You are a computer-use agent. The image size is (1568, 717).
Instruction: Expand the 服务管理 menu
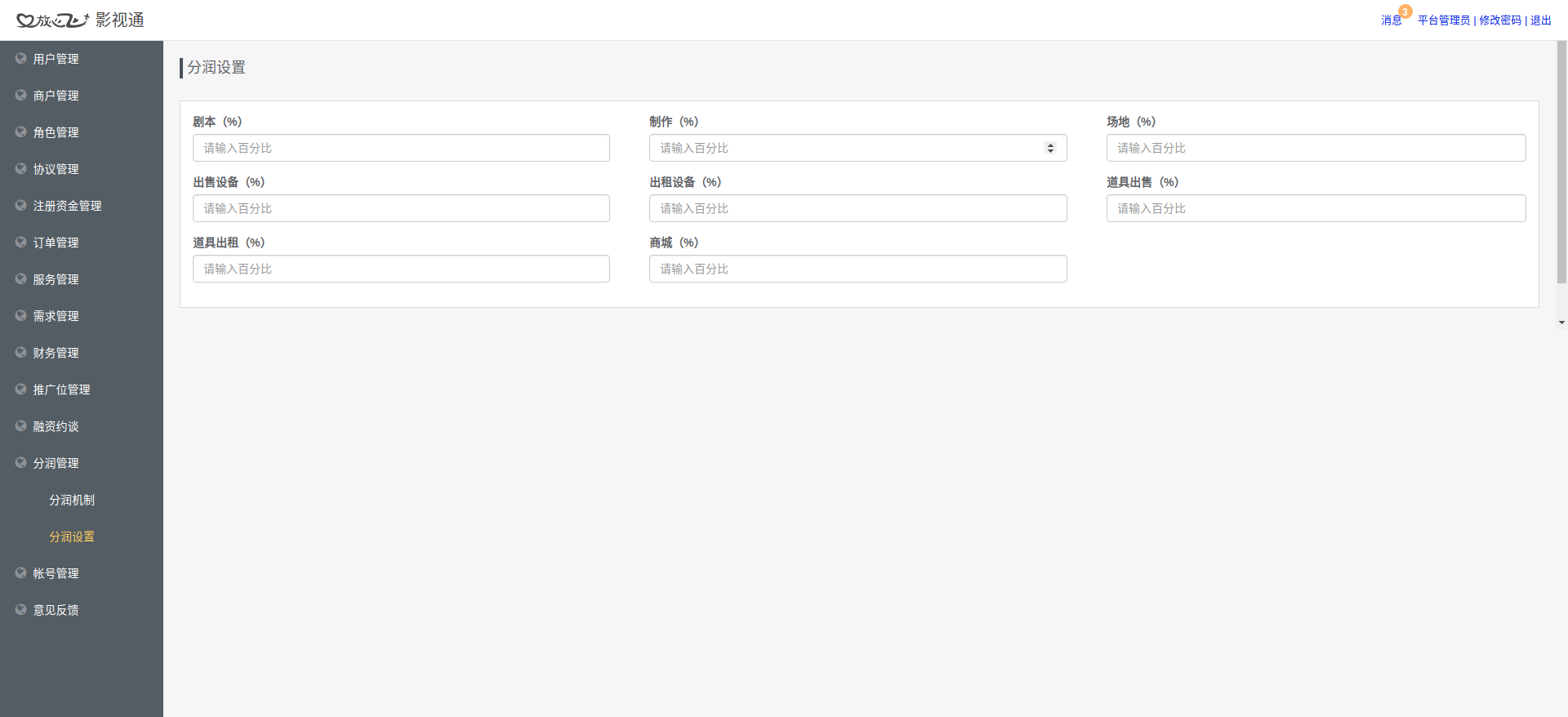pos(56,279)
